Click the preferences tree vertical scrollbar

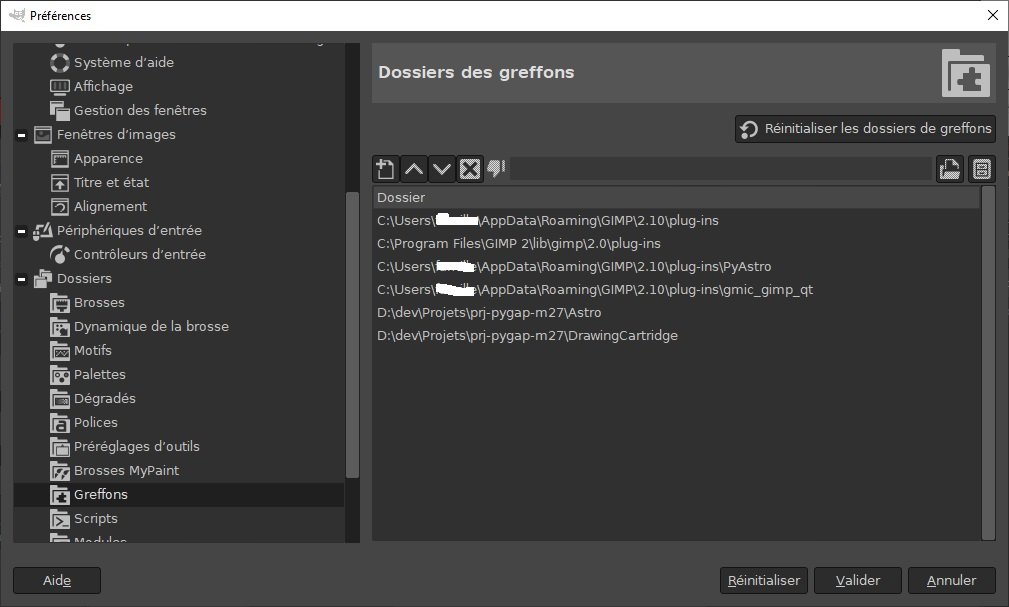[x=352, y=335]
